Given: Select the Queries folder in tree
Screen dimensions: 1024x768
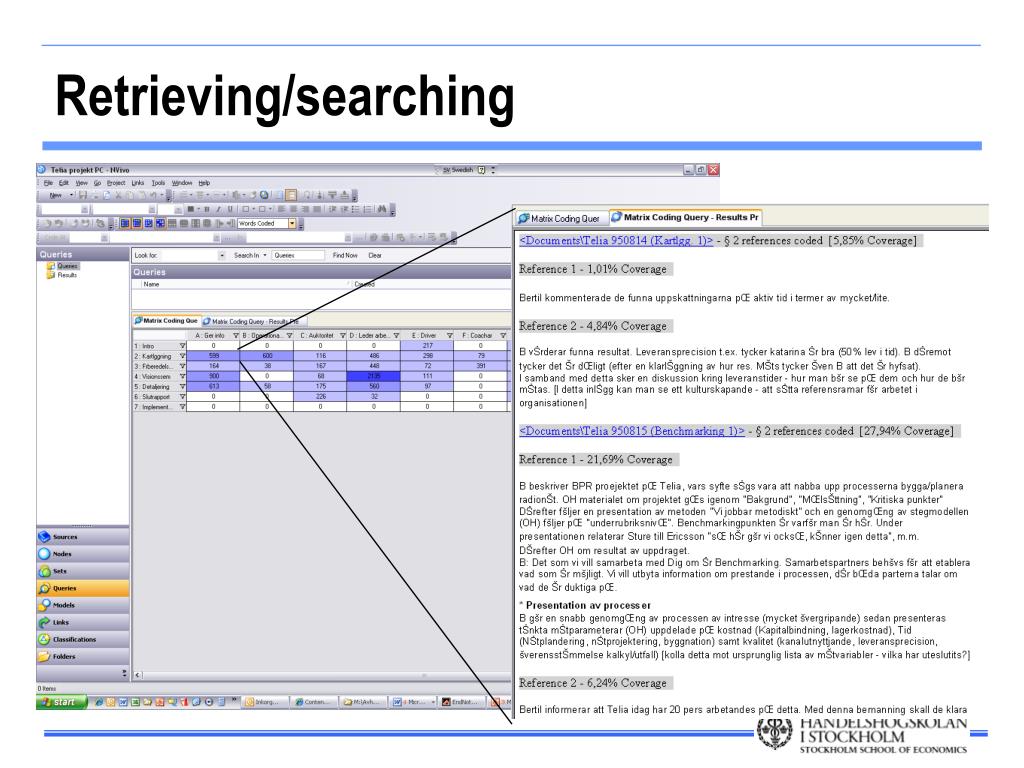Looking at the screenshot, I should pos(63,266).
